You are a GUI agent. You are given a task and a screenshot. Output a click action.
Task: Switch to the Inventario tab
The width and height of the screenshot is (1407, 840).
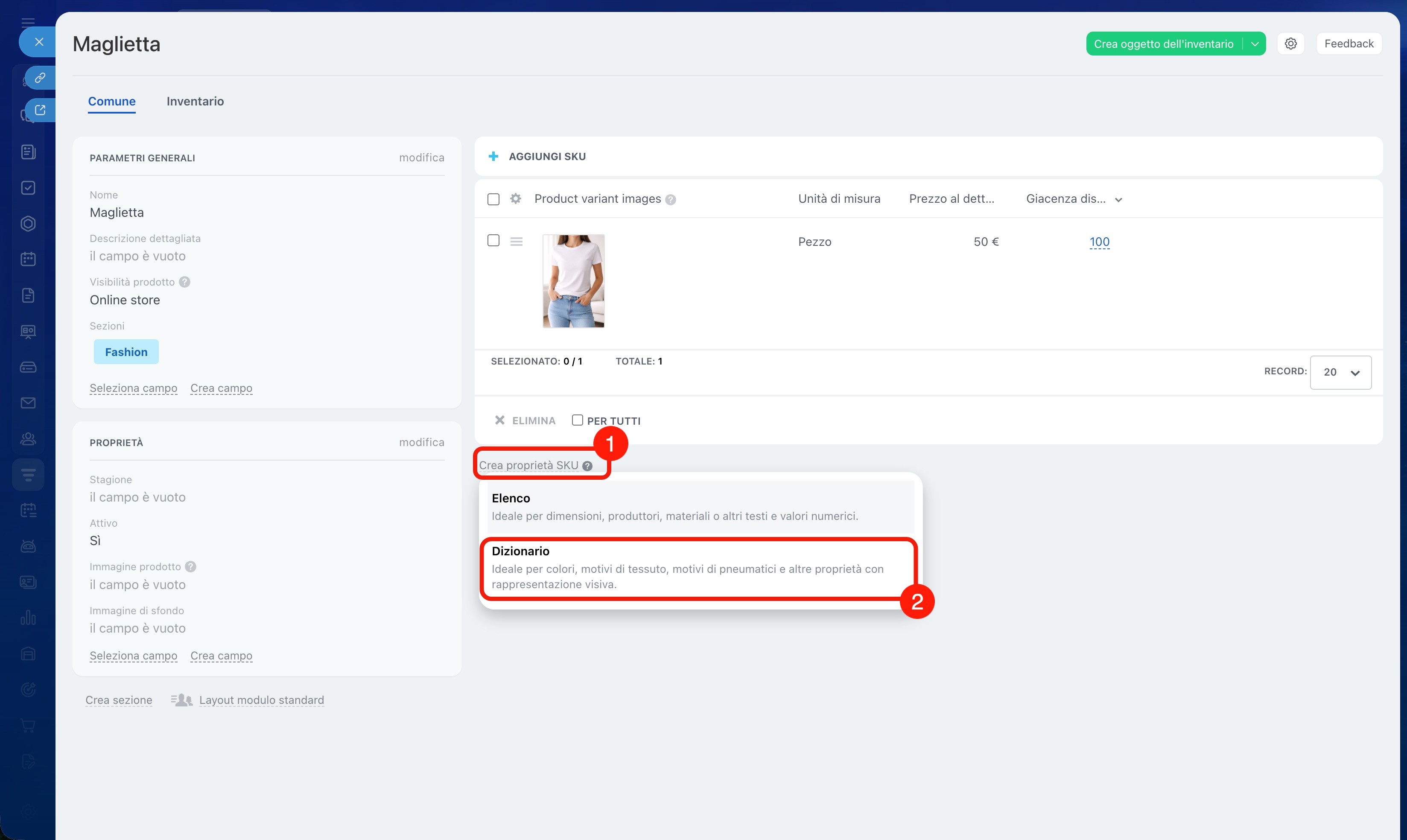[x=195, y=101]
